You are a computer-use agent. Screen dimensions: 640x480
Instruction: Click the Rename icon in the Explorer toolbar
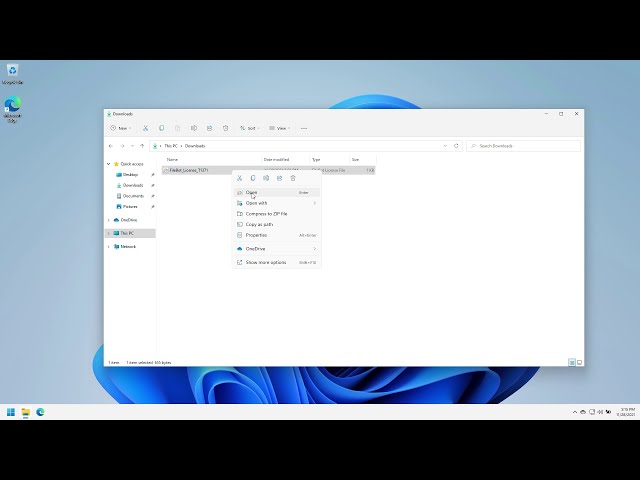[194, 128]
